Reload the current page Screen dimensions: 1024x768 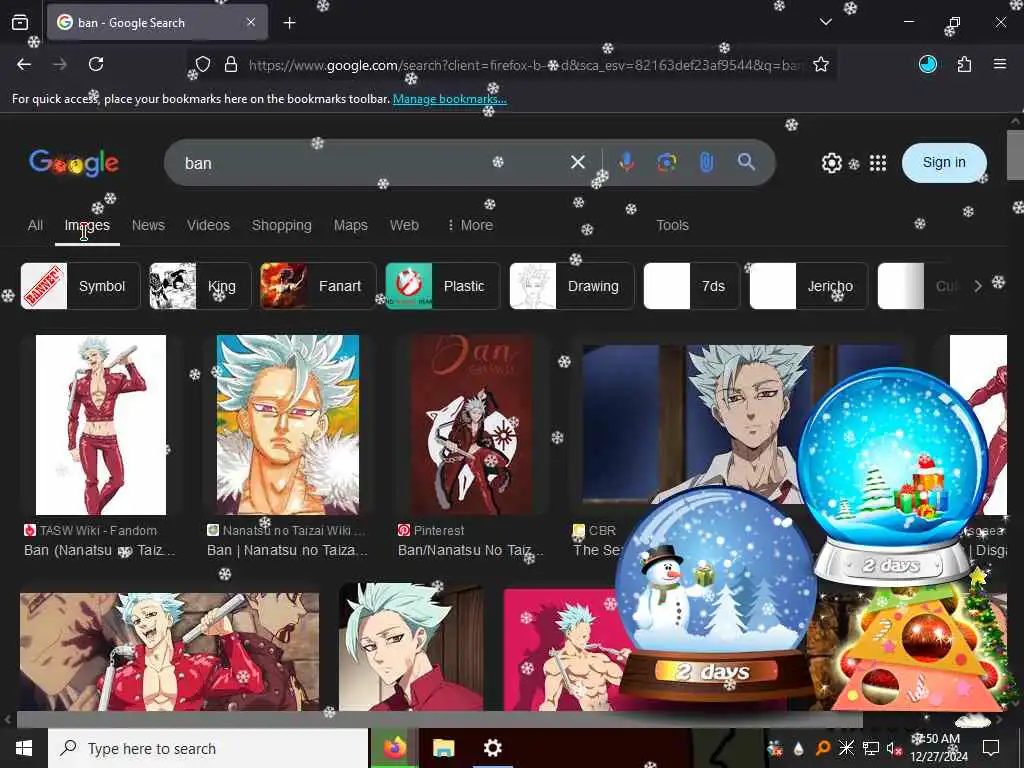[96, 64]
